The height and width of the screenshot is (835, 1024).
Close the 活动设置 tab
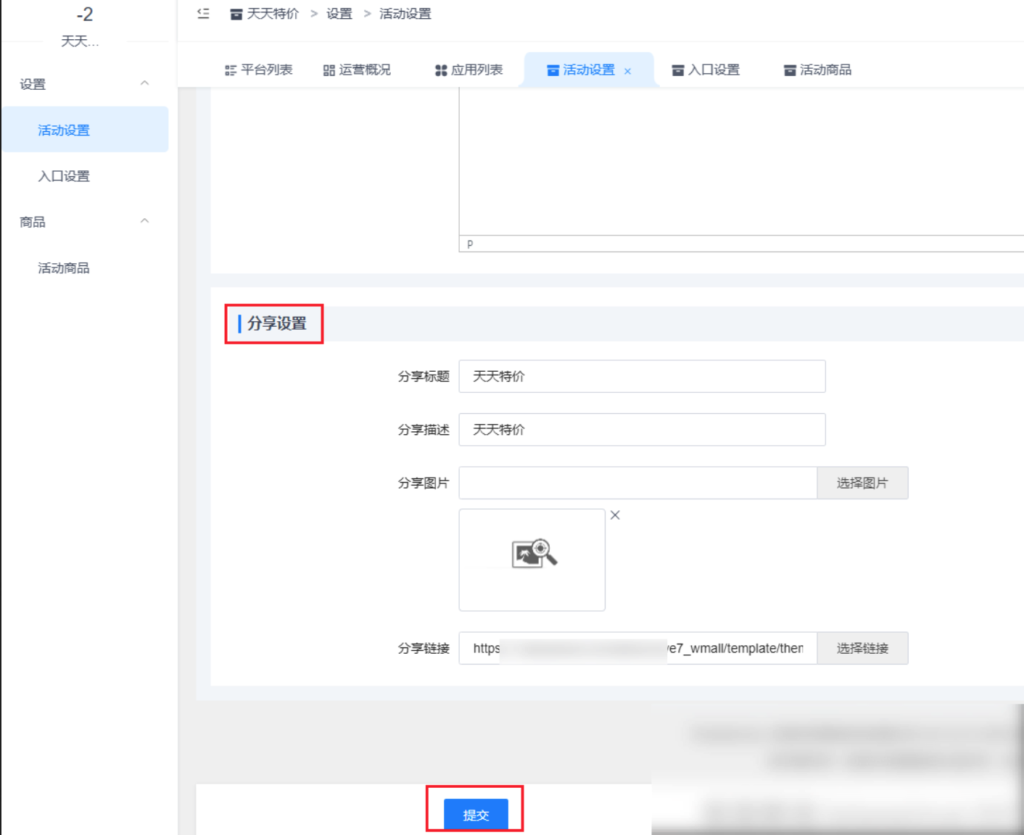pos(628,71)
